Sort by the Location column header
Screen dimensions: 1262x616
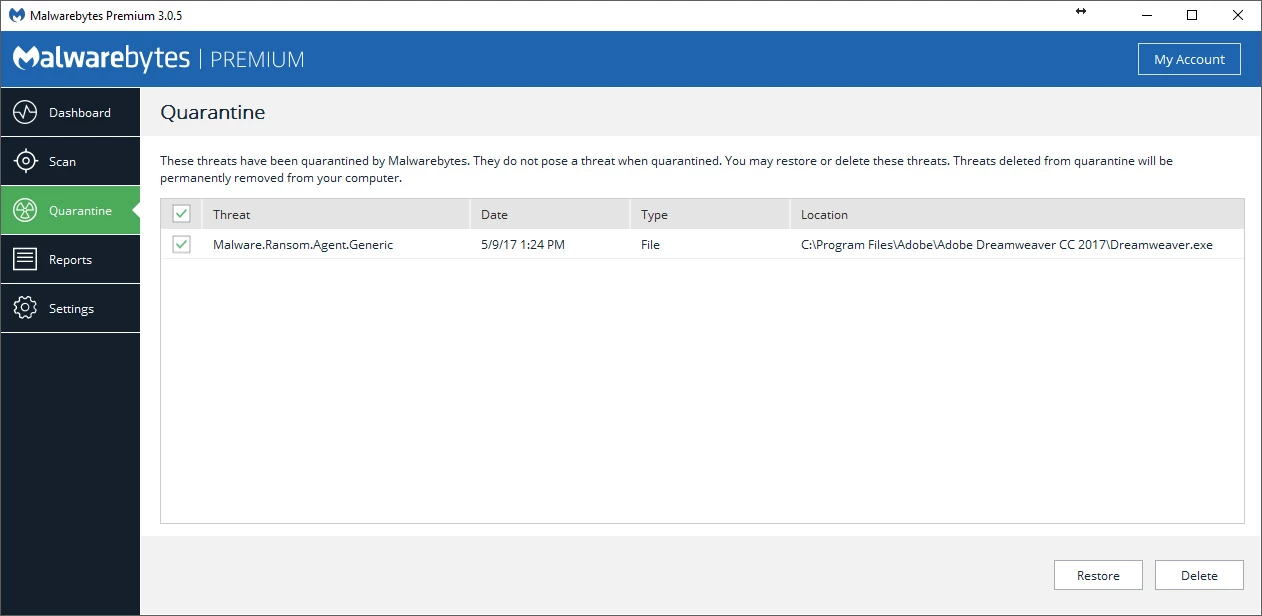click(x=1017, y=214)
